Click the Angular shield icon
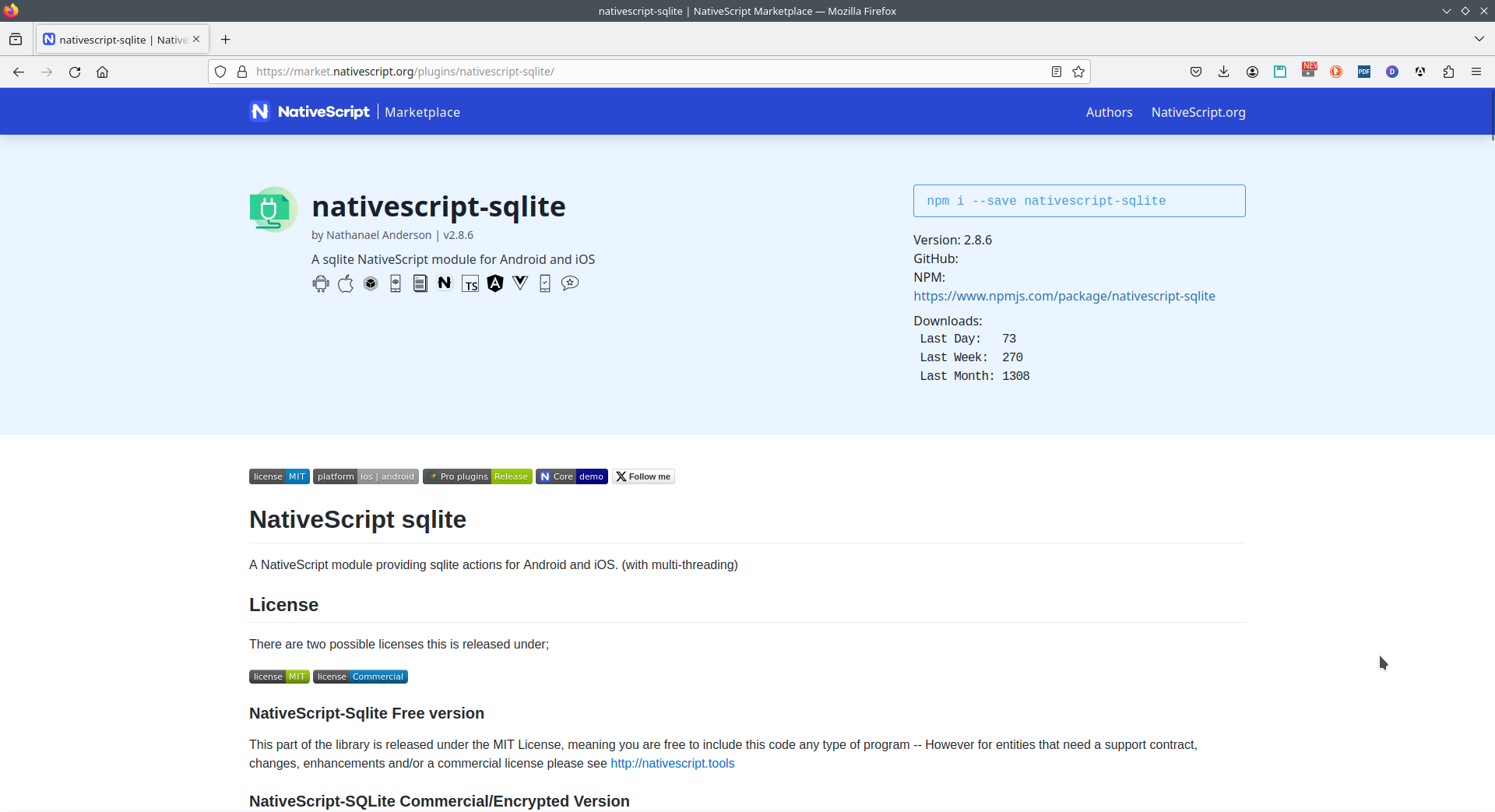 (x=495, y=283)
